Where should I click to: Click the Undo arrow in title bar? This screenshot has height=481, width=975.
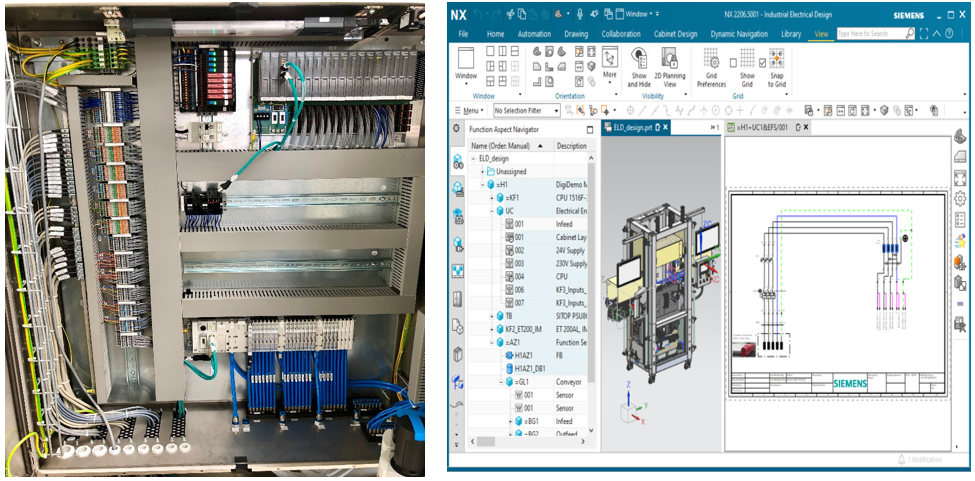coord(478,14)
